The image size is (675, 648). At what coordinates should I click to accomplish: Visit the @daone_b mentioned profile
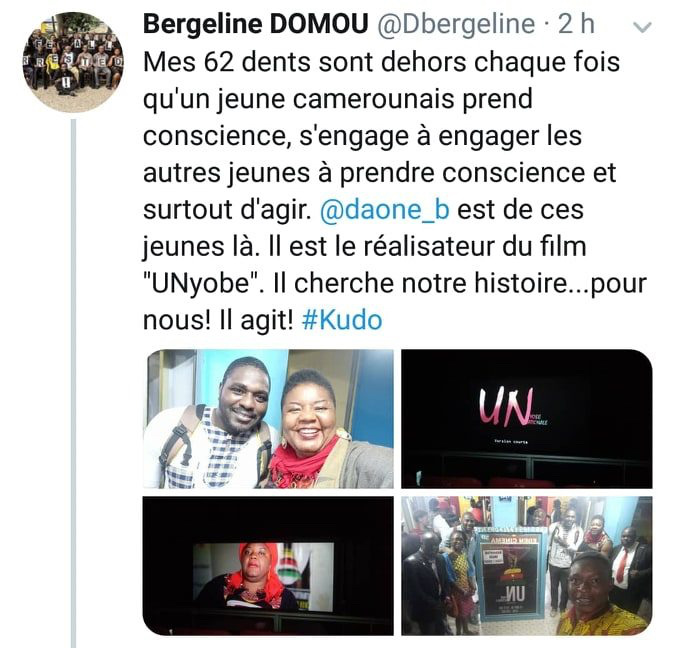[385, 210]
